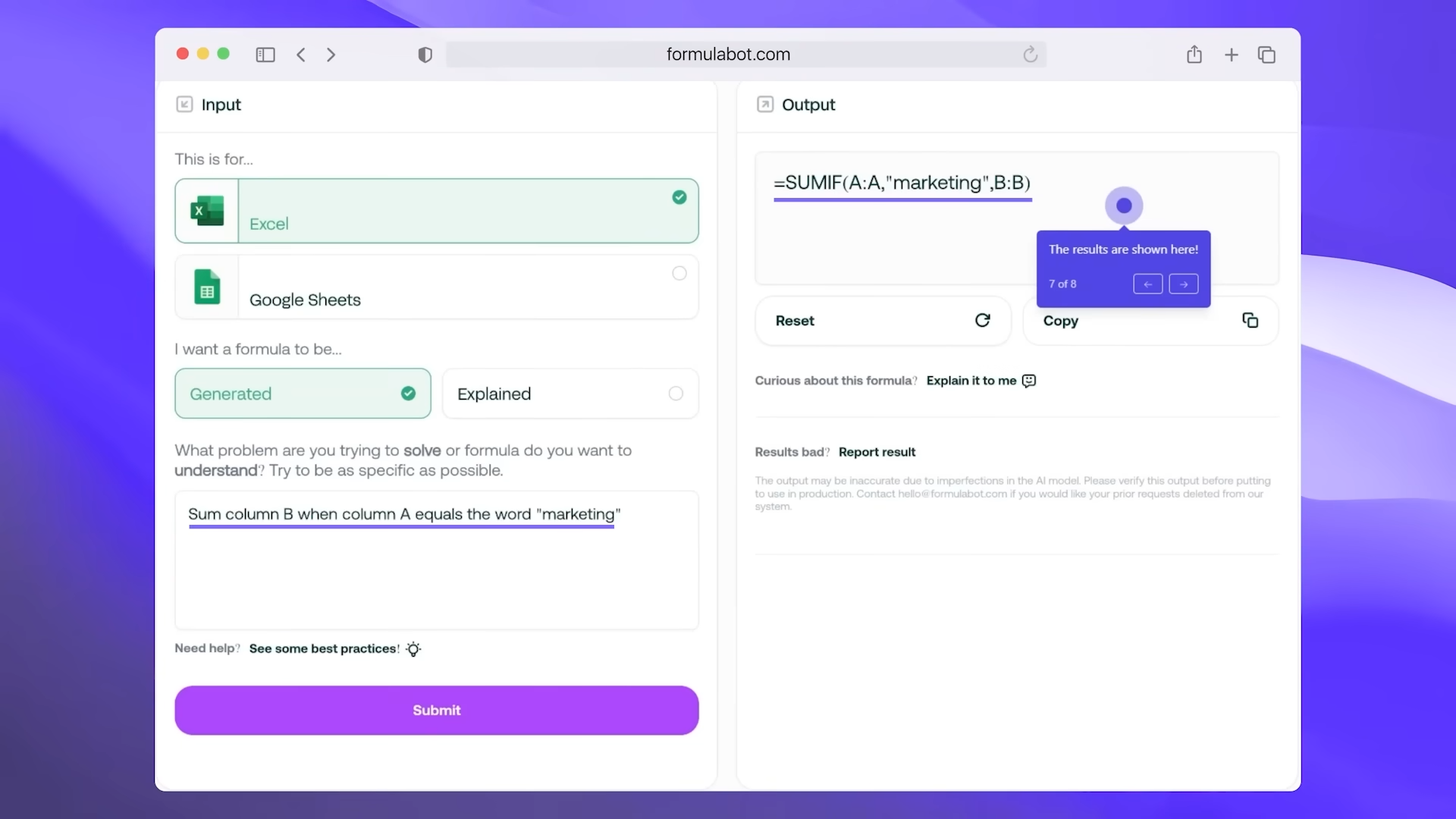The height and width of the screenshot is (819, 1456).
Task: Click the Report result link
Action: [x=877, y=451]
